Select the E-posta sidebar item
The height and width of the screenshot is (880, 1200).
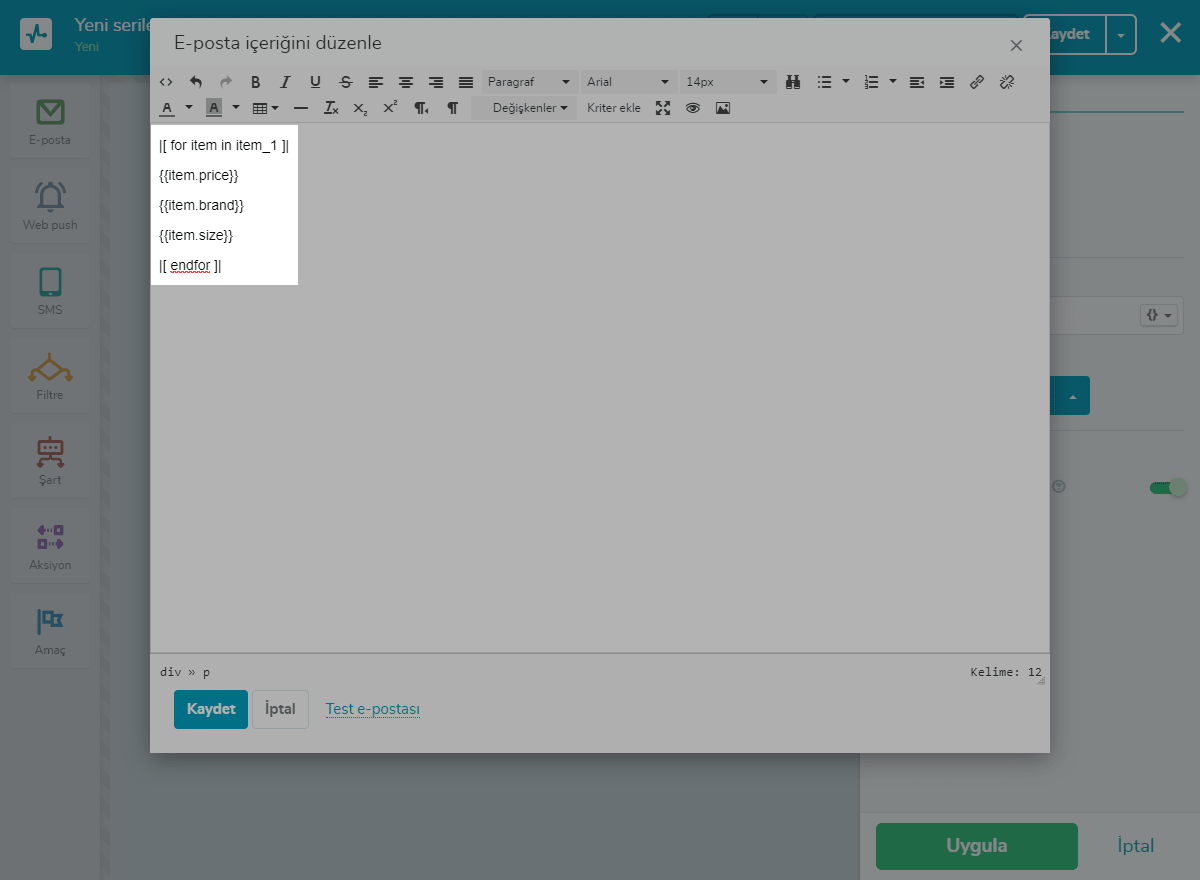point(50,121)
